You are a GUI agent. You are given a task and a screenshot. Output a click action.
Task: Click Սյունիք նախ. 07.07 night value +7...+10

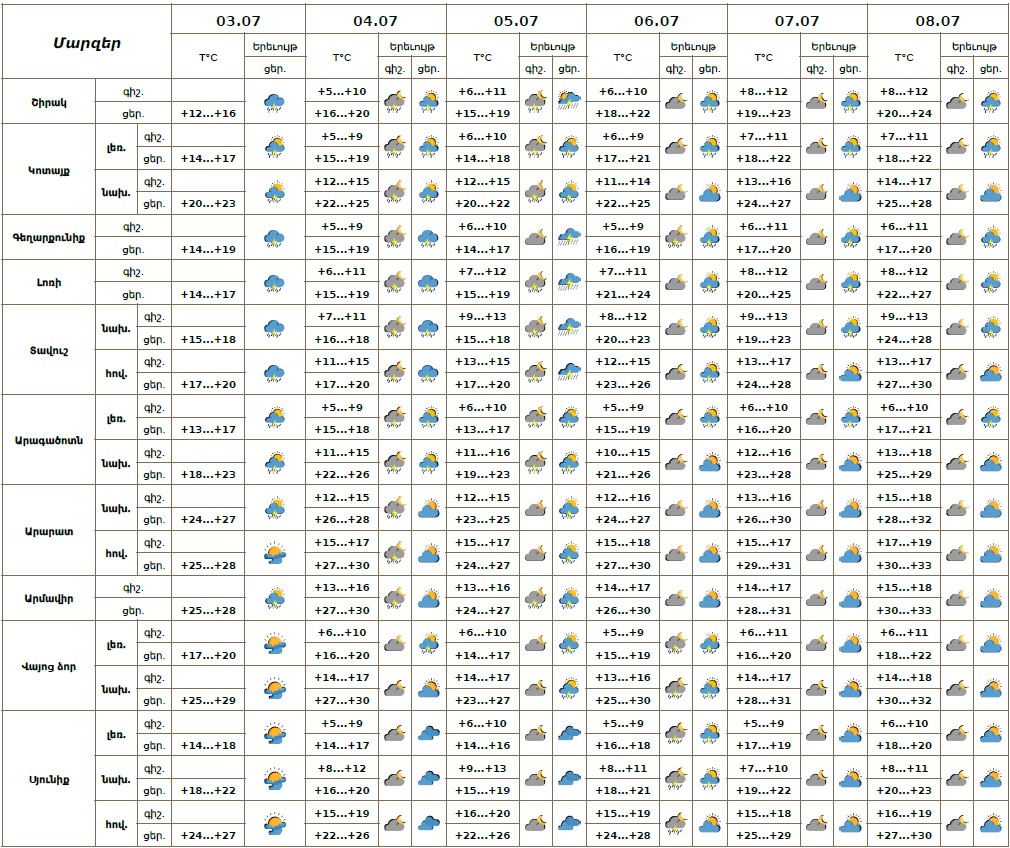pos(763,768)
